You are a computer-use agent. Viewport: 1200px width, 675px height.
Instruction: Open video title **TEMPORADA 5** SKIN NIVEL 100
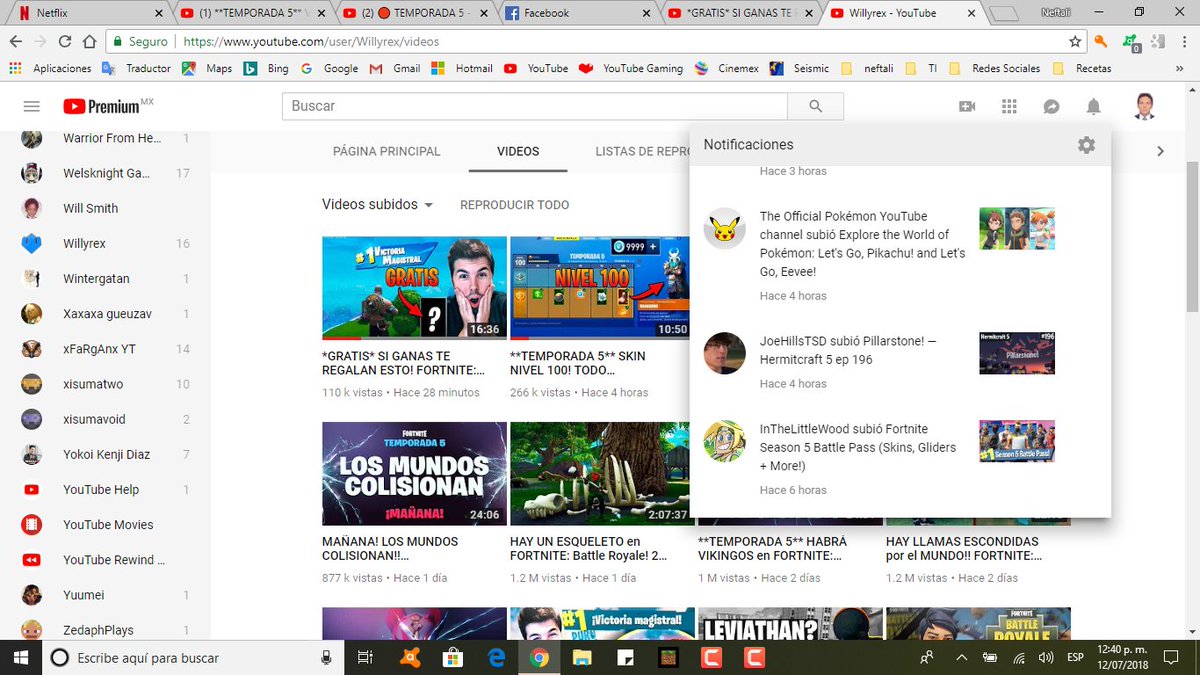click(578, 363)
